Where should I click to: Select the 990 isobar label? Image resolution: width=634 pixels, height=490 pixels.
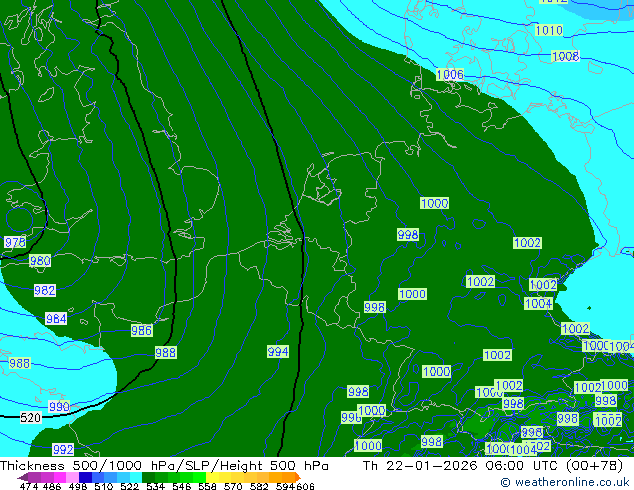59,406
